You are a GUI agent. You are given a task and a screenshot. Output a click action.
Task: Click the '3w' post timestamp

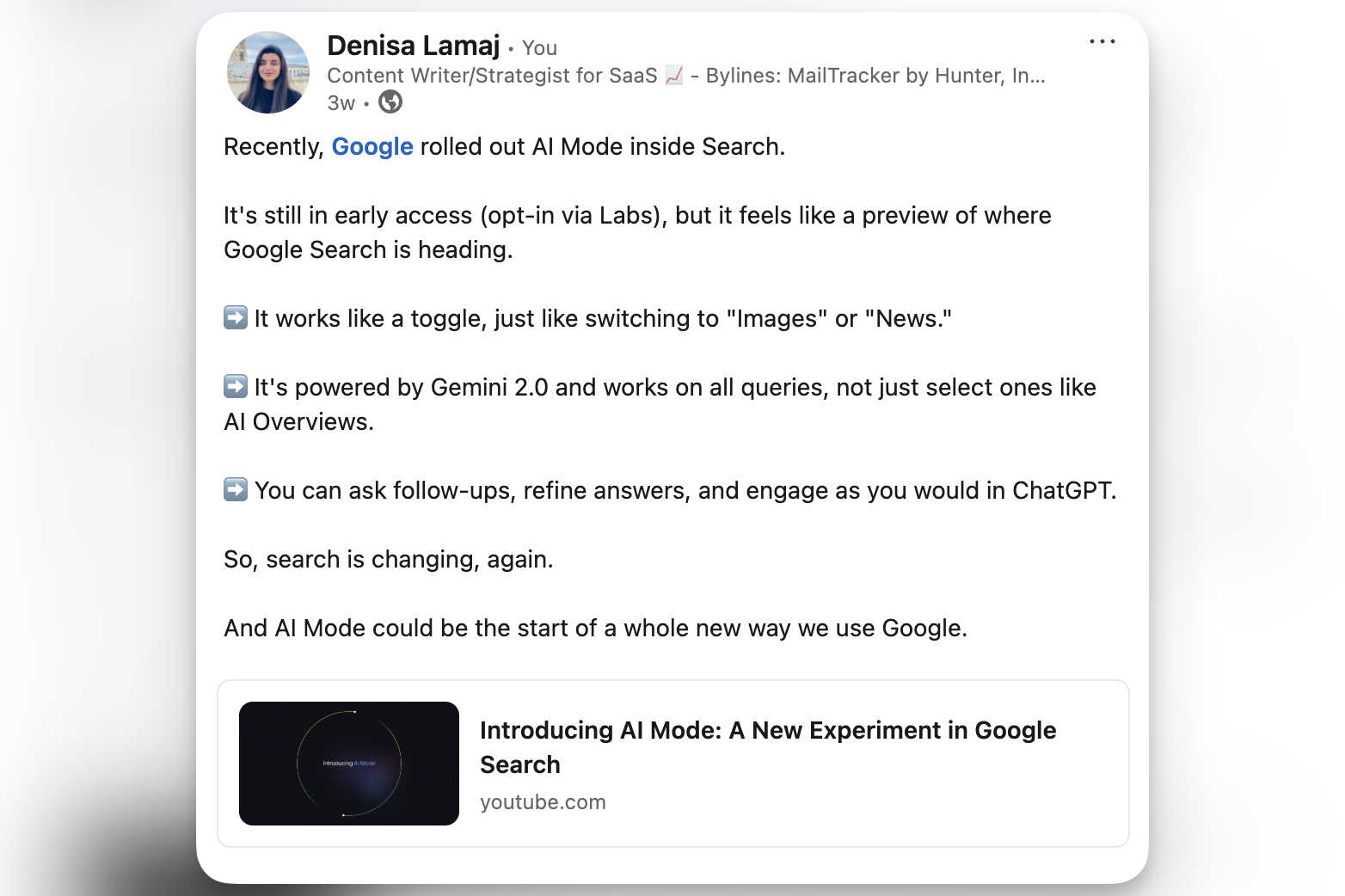[x=341, y=103]
